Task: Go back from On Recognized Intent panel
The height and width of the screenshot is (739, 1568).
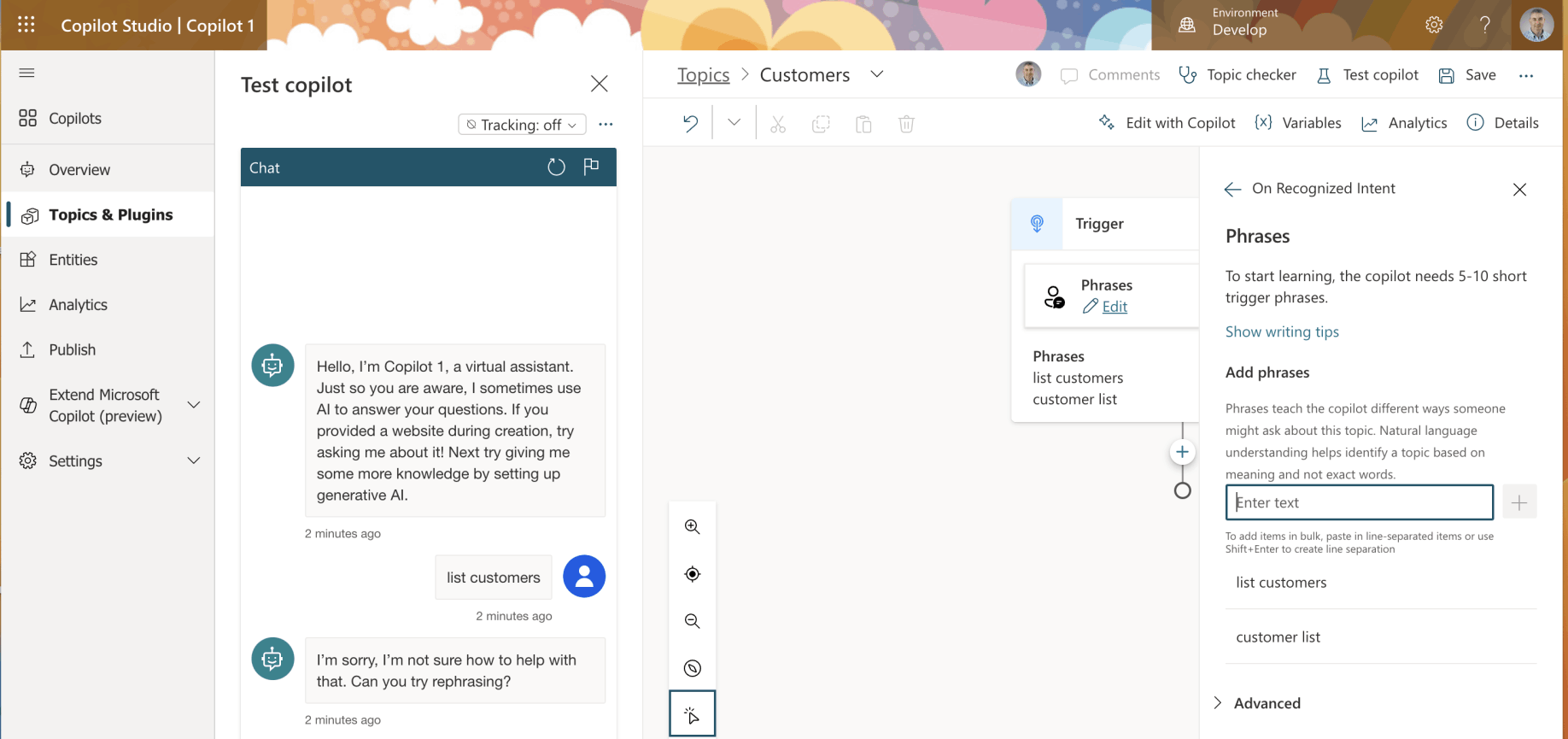Action: pyautogui.click(x=1232, y=189)
